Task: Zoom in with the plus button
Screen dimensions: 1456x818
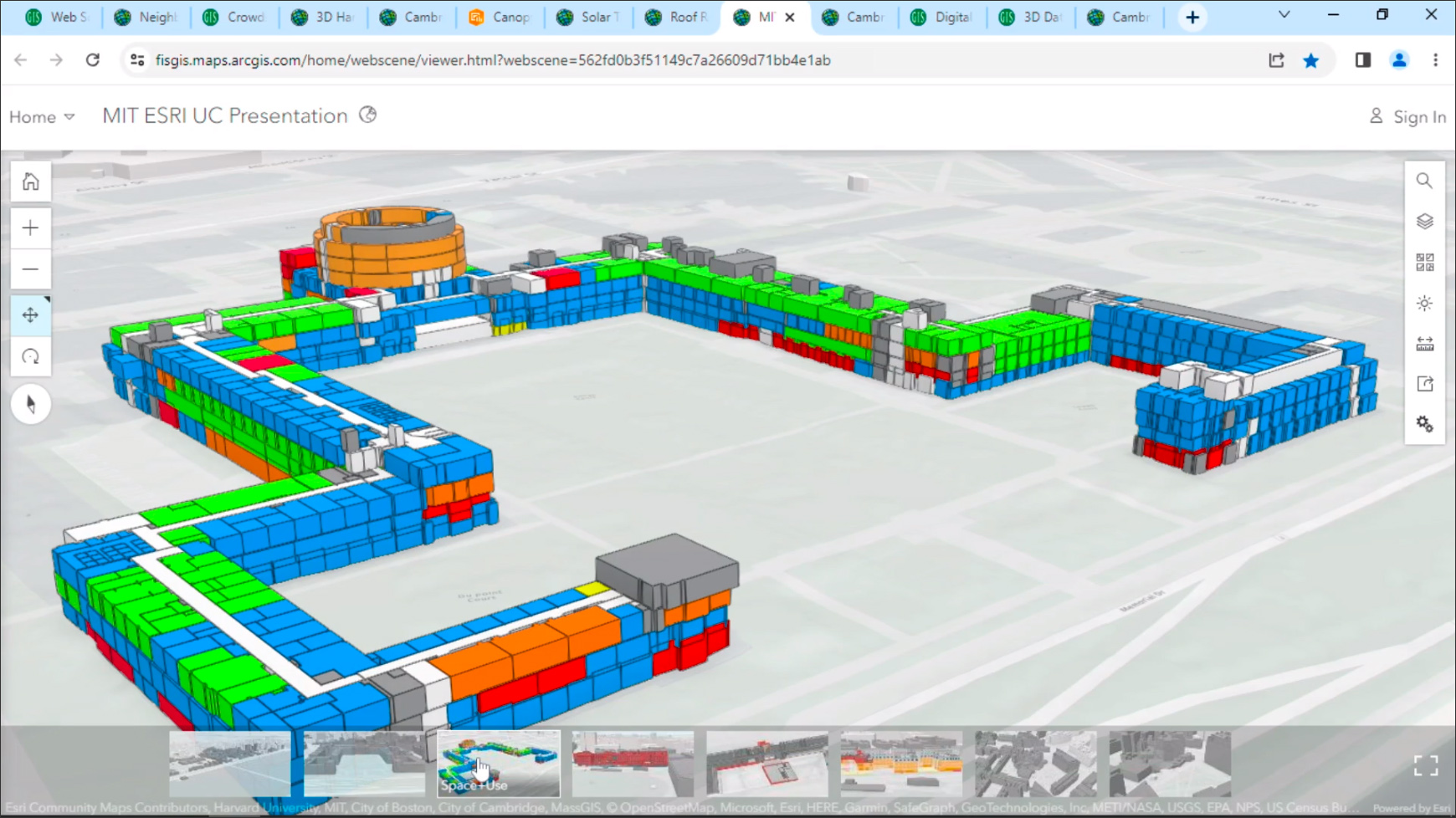Action: pyautogui.click(x=31, y=228)
